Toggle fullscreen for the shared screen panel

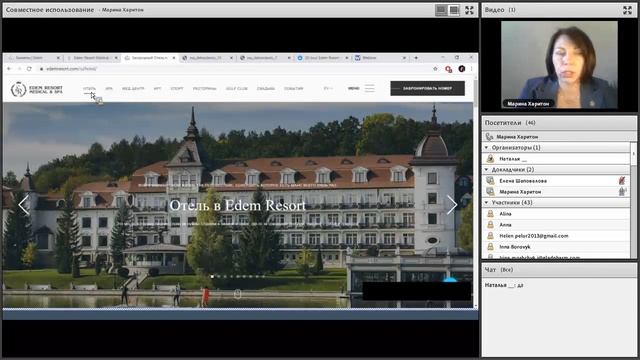point(469,10)
